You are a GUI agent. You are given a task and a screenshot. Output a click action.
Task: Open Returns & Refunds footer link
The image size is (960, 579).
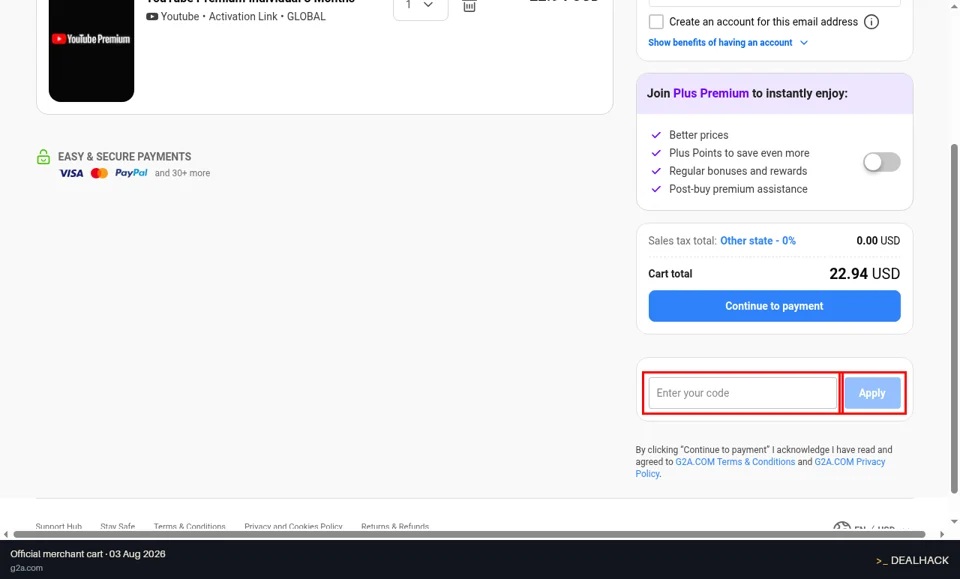point(395,526)
